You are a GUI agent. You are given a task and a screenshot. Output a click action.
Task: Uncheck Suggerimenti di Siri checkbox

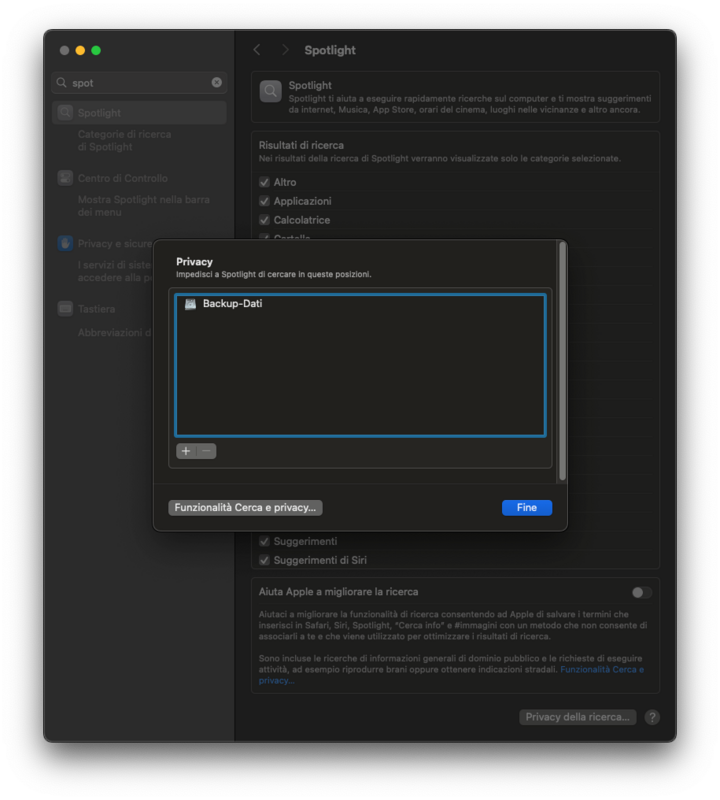click(264, 560)
